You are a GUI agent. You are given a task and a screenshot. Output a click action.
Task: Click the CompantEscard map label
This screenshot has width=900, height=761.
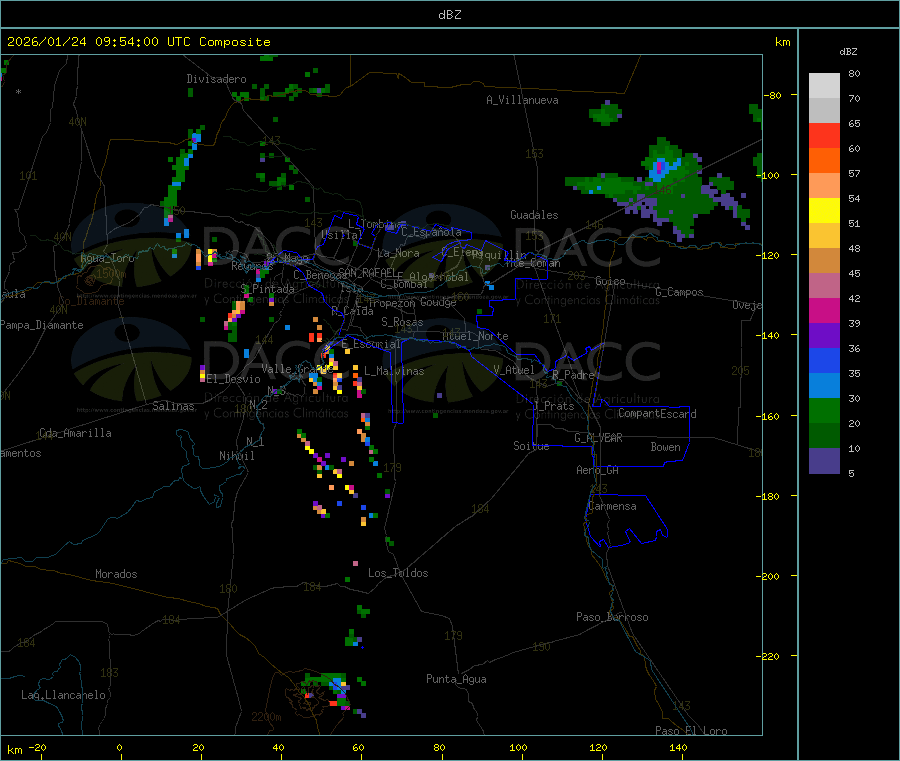point(657,414)
